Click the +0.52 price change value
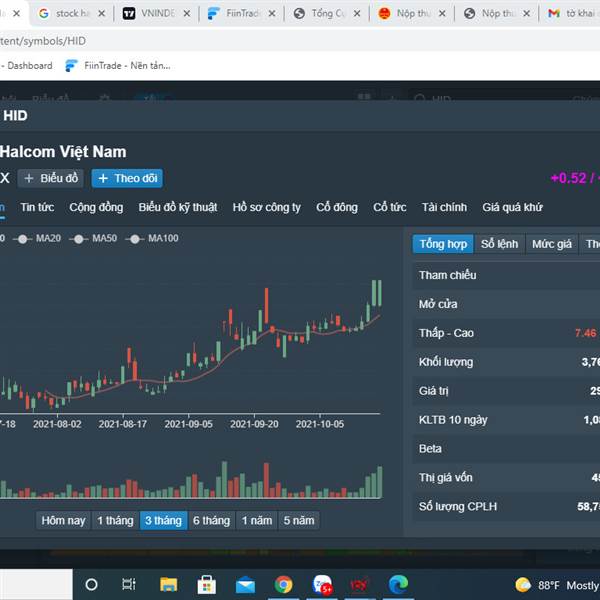 tap(568, 178)
